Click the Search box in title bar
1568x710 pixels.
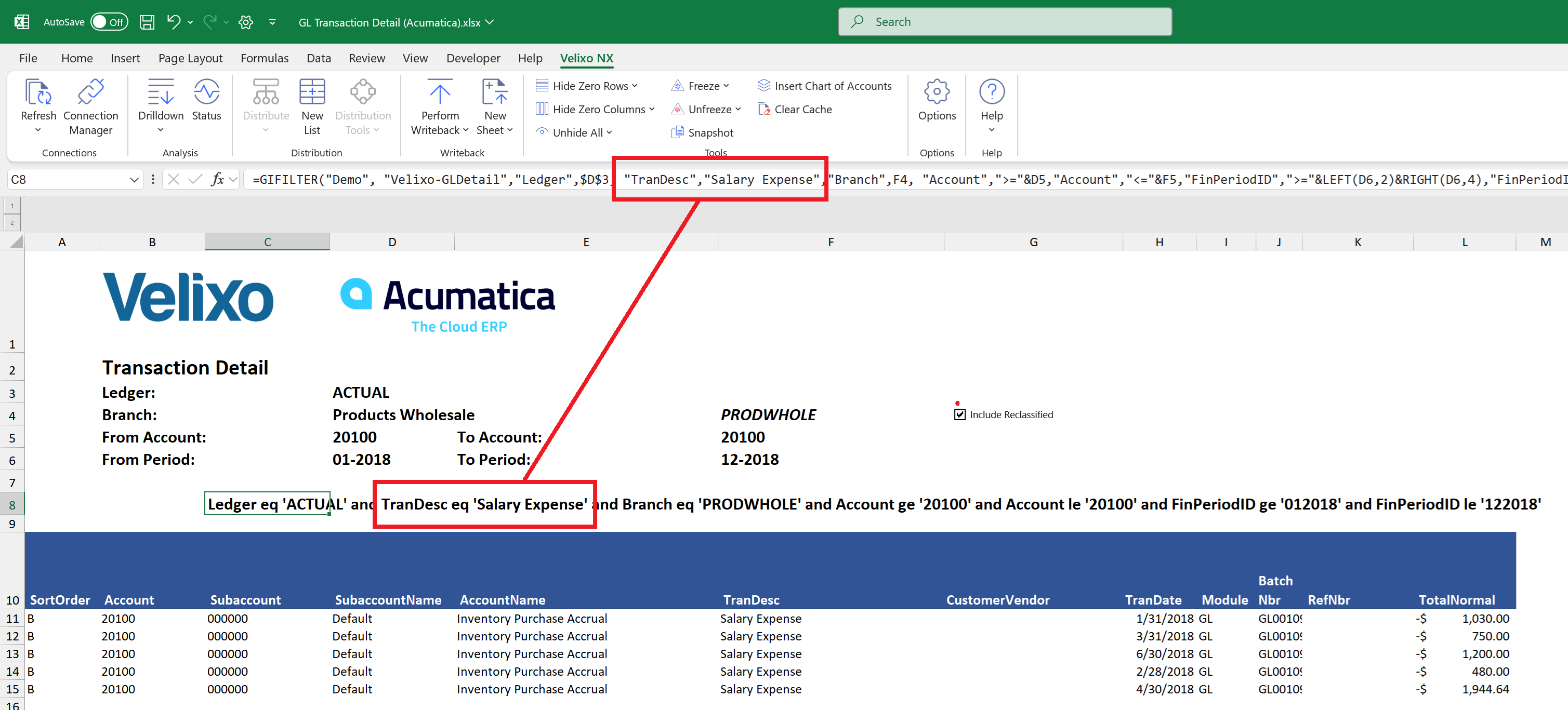(1004, 22)
